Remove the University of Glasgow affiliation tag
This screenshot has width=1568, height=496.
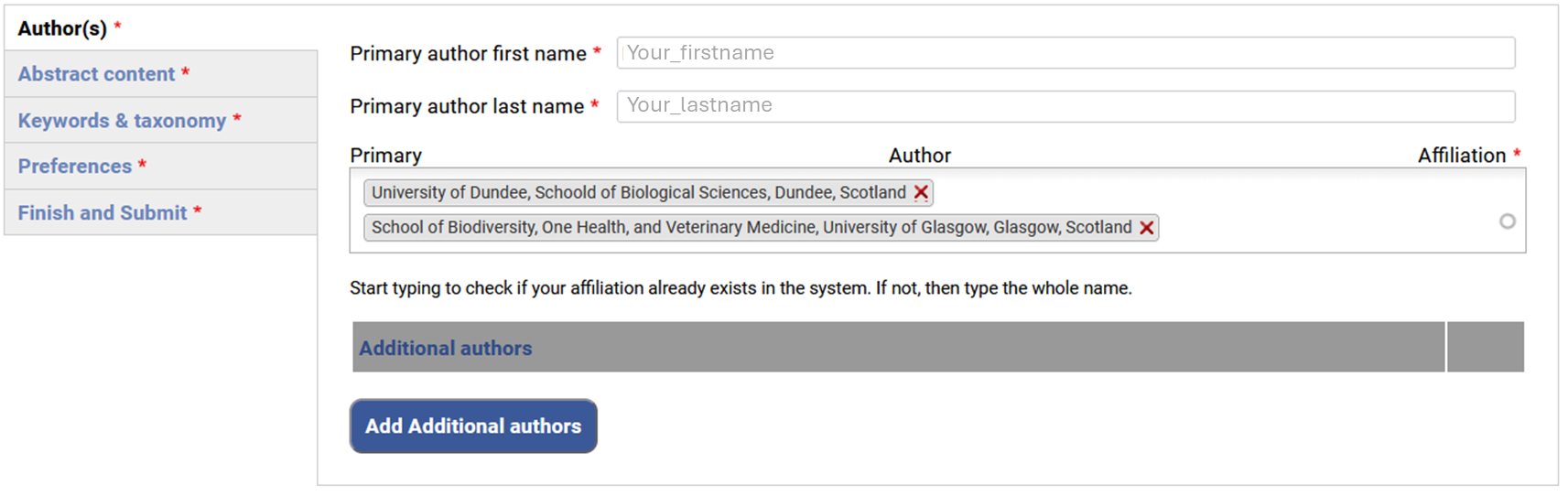pyautogui.click(x=1146, y=228)
